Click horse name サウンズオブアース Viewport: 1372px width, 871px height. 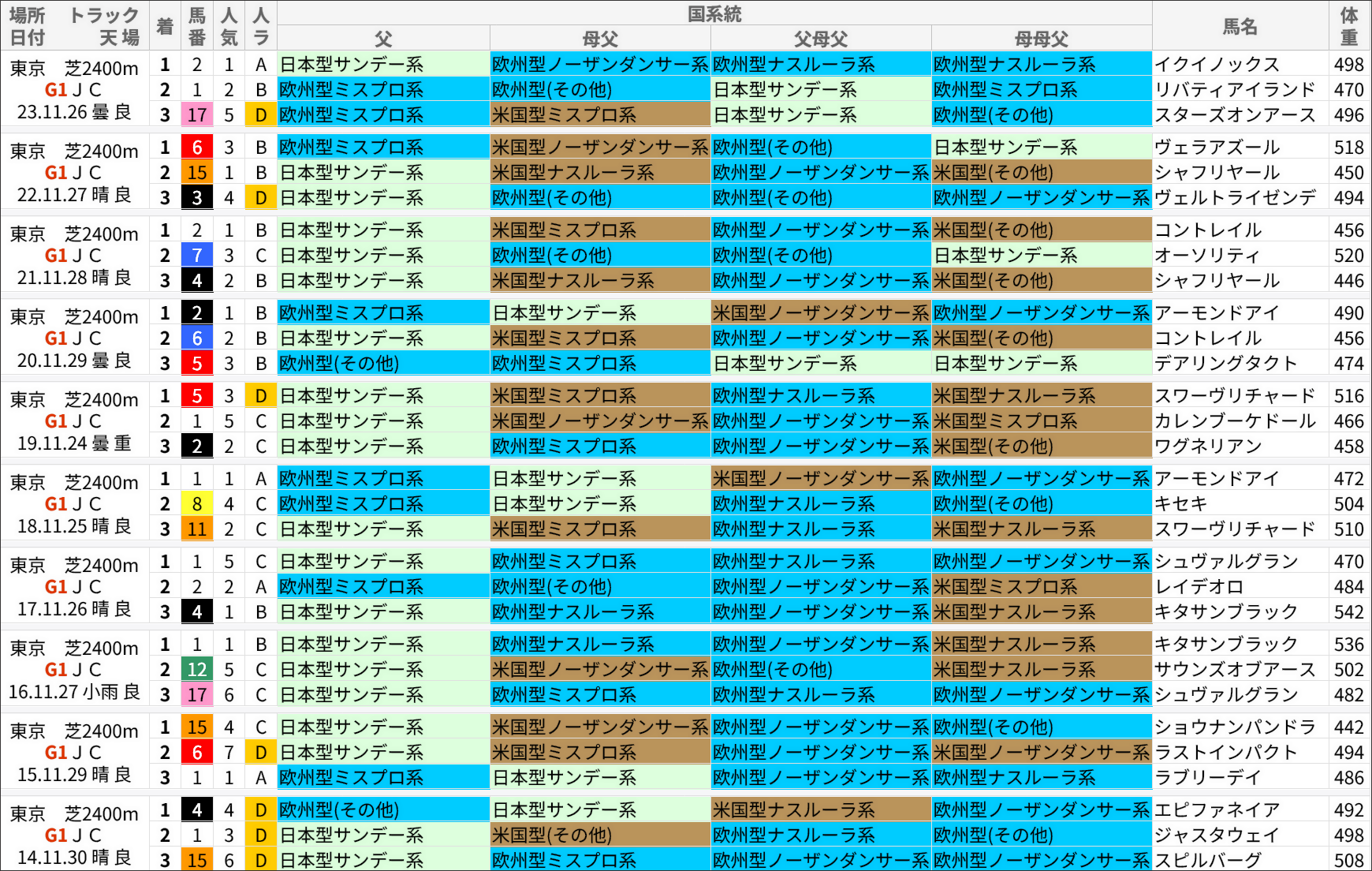[1235, 670]
